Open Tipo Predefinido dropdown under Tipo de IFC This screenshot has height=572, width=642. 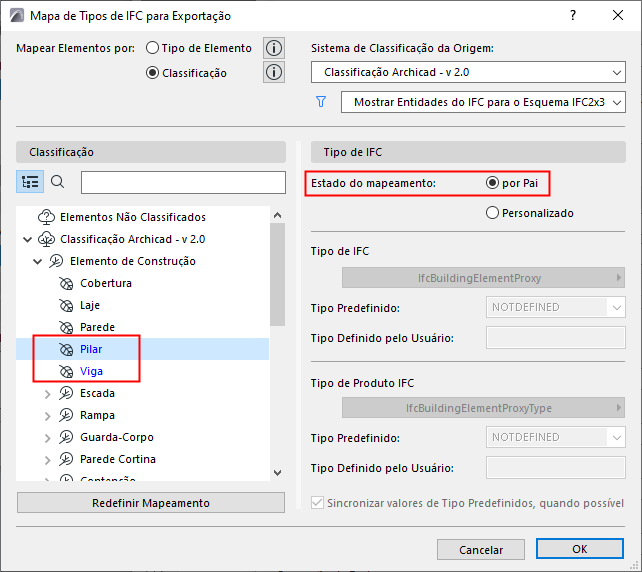pos(556,307)
